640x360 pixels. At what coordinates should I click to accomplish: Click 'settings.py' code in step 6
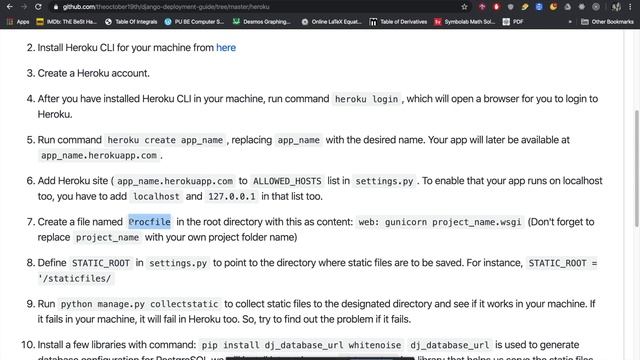[x=384, y=181]
